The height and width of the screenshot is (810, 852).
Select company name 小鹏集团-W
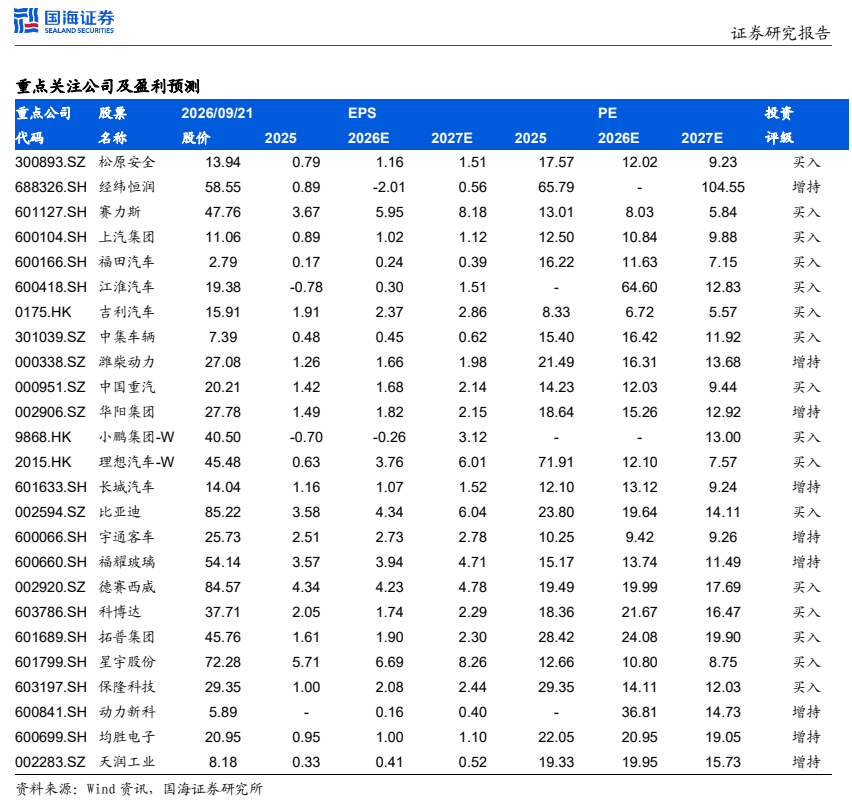(x=136, y=437)
